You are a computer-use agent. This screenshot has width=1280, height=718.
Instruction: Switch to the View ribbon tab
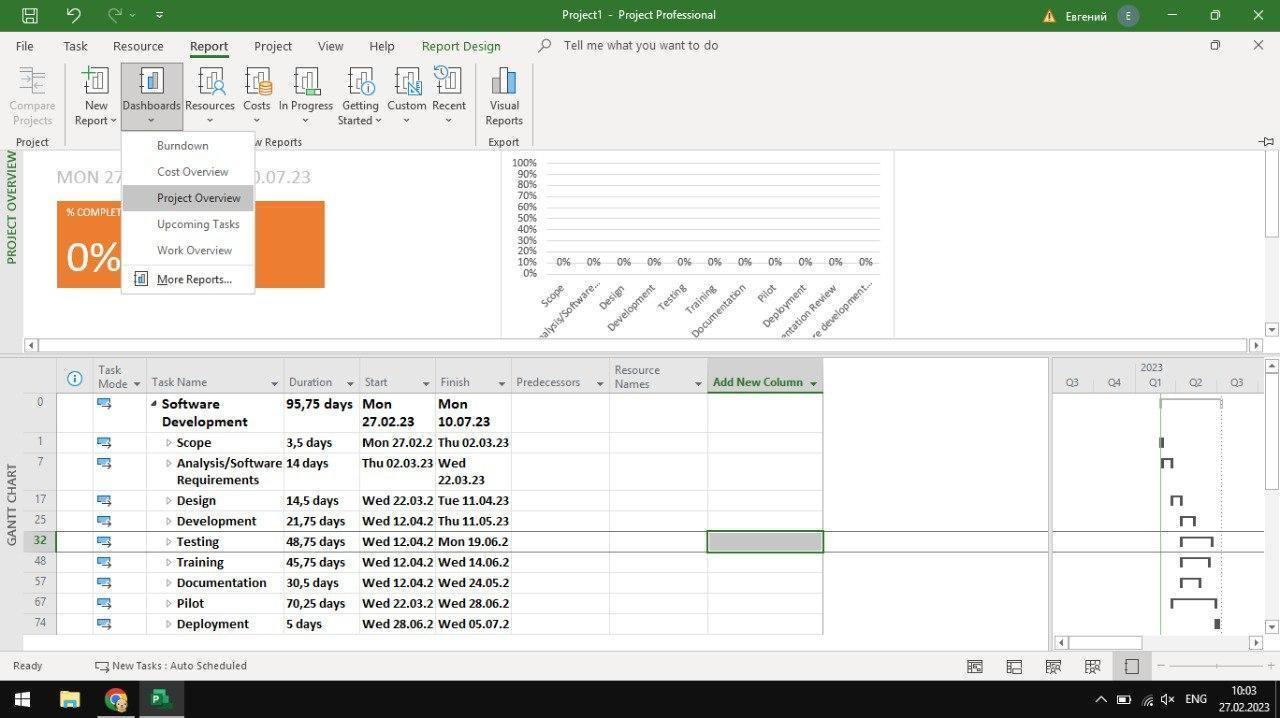[x=330, y=46]
